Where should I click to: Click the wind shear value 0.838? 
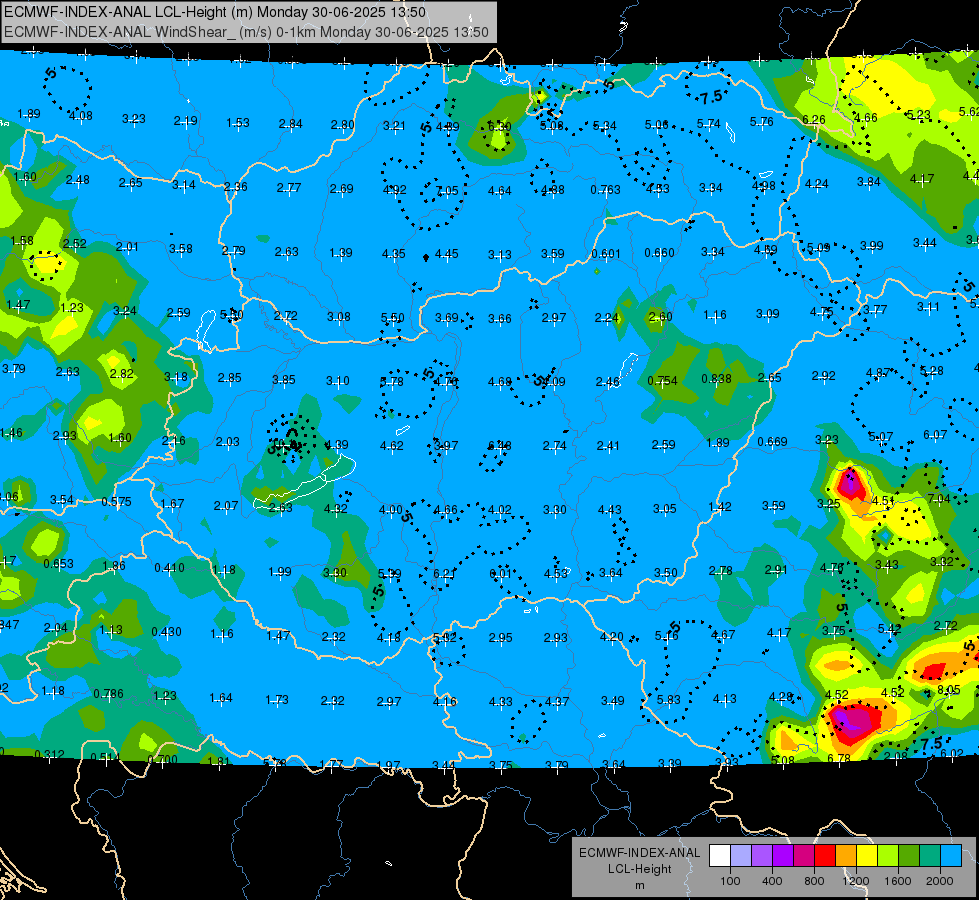pyautogui.click(x=716, y=378)
